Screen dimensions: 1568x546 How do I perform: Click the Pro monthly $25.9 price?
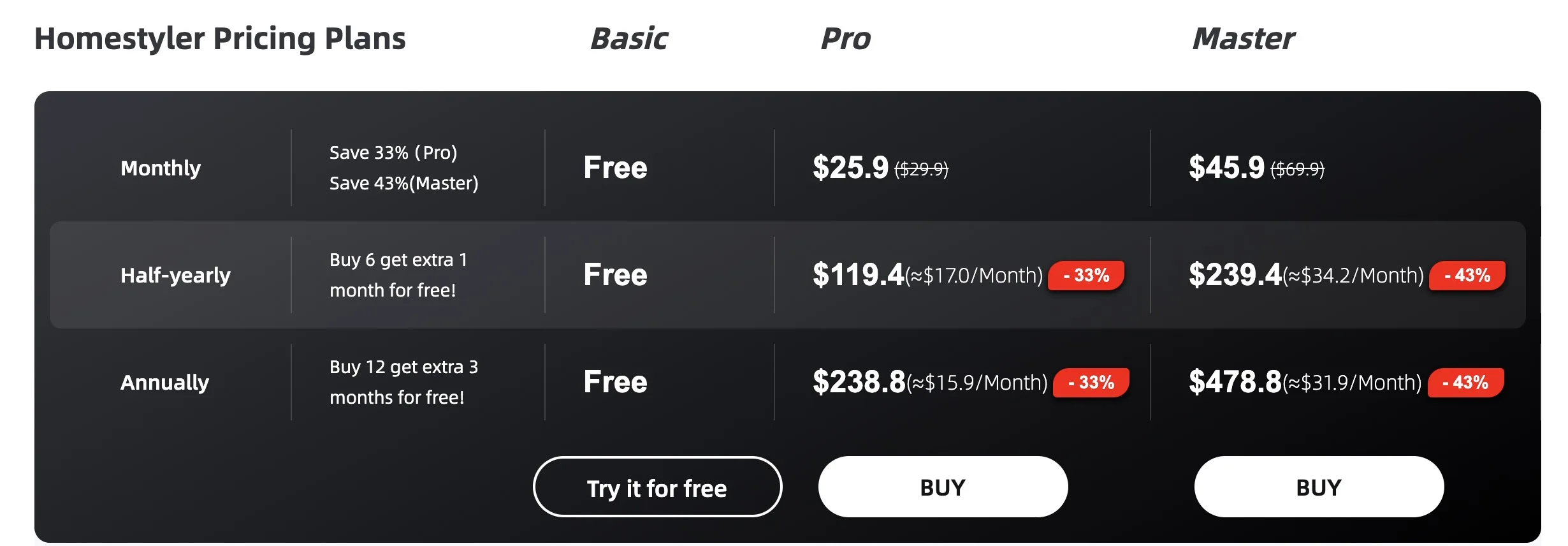point(850,168)
